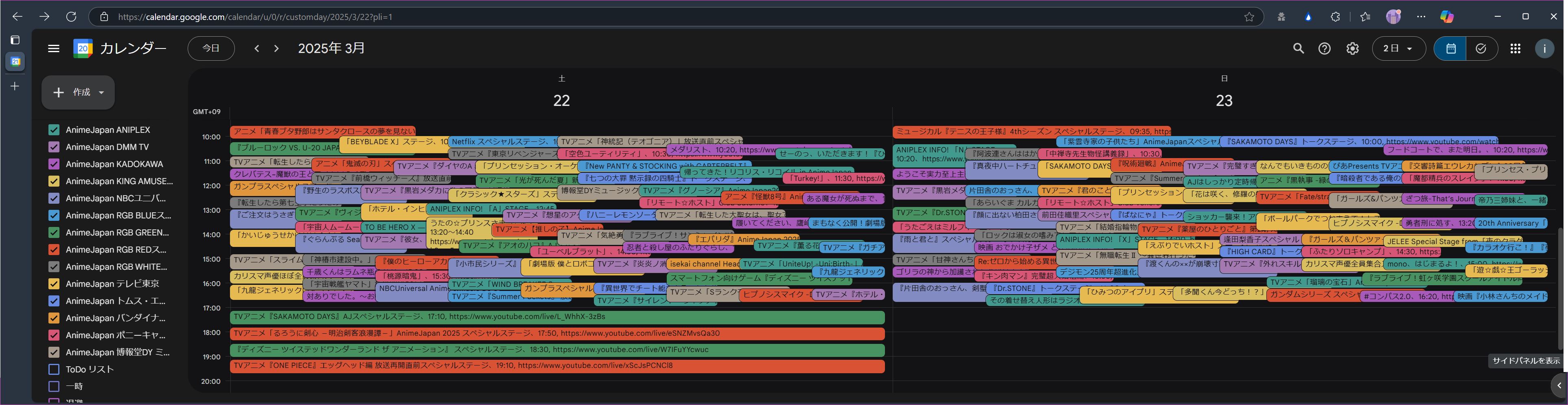
Task: Open event アニメ「青春ブタ野郎はサンタクロースの夢を見ない」
Action: pos(323,131)
